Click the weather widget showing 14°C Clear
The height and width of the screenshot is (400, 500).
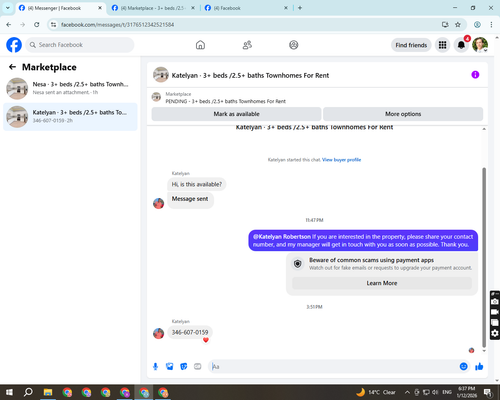tap(376, 392)
